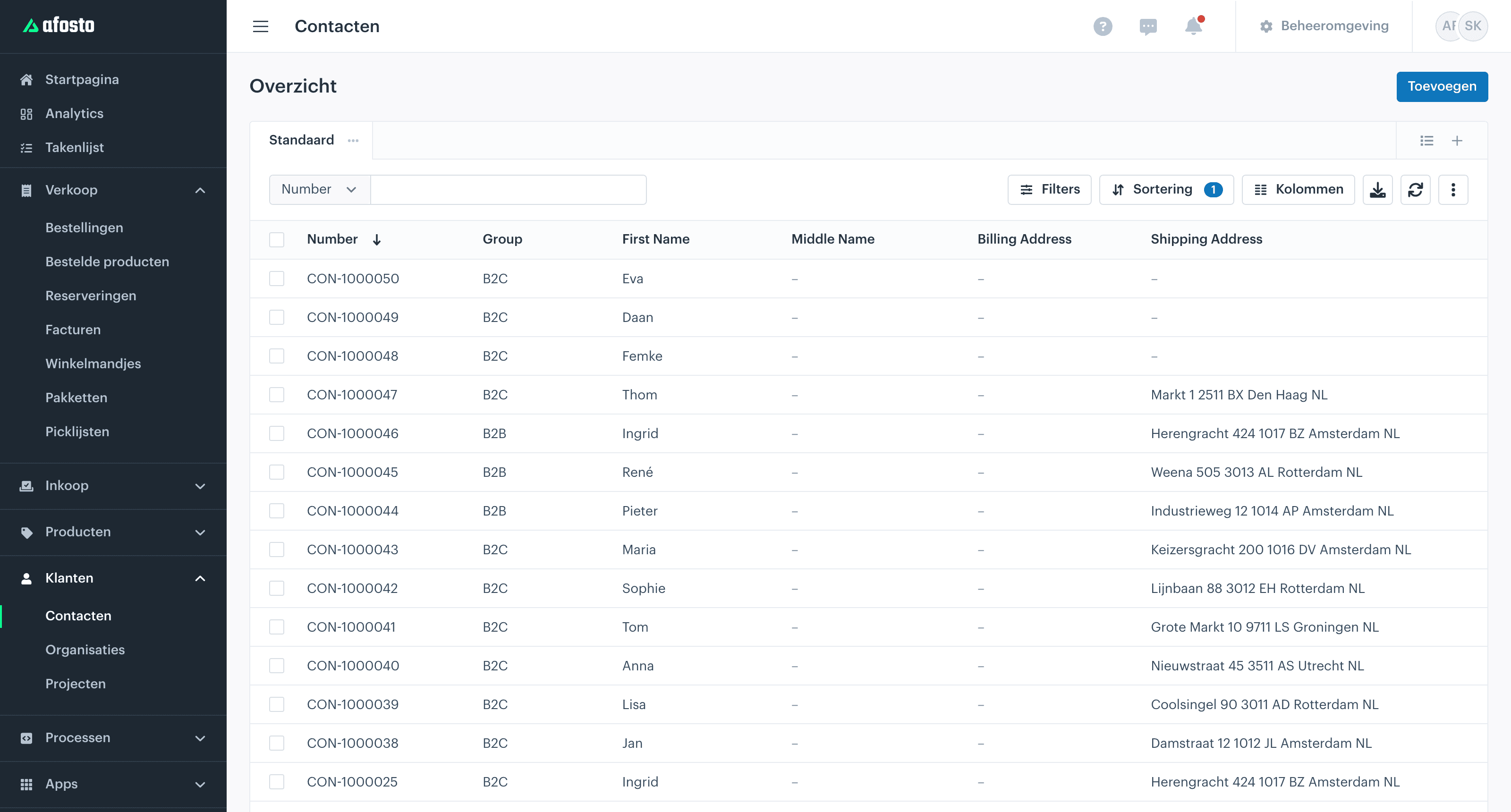Tick the select-all header checkbox
The width and height of the screenshot is (1511, 812).
pyautogui.click(x=277, y=240)
